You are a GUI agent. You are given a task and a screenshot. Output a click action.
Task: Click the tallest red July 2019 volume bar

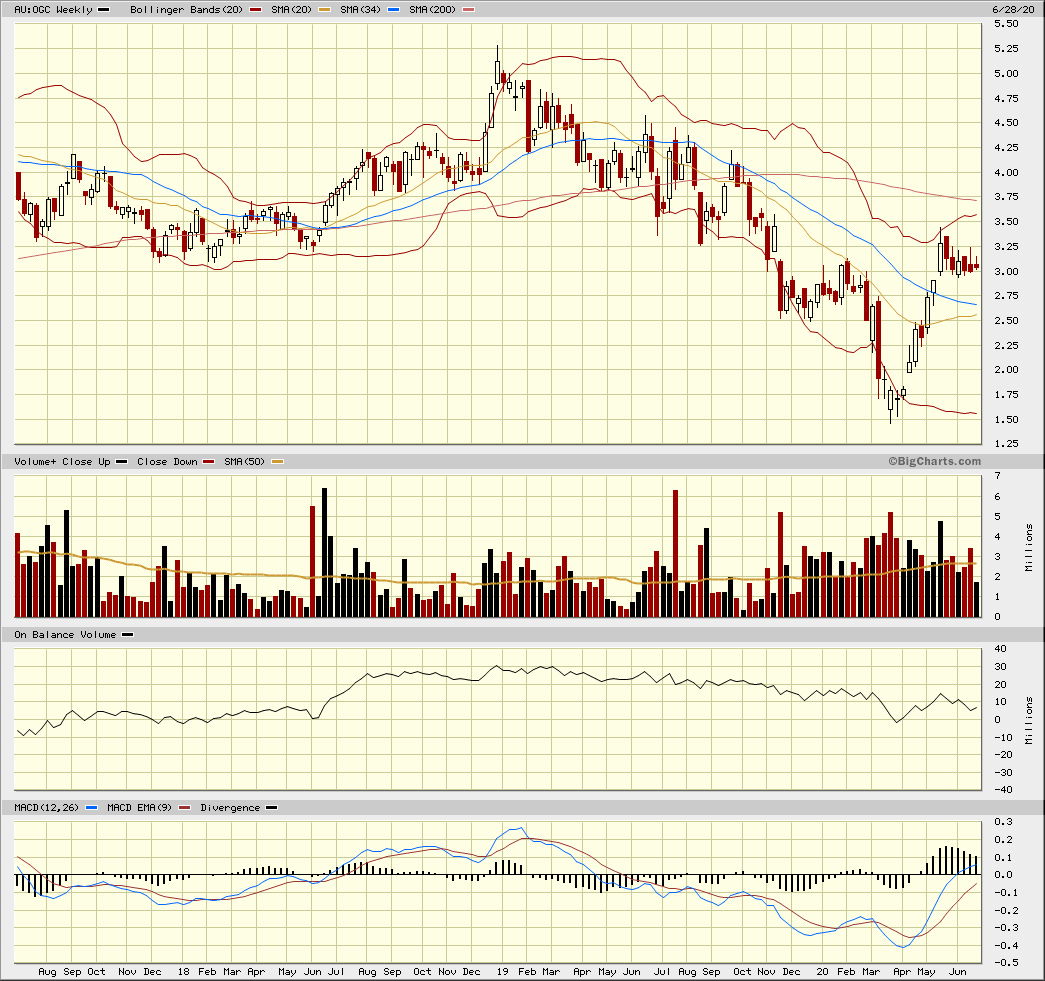click(x=675, y=554)
